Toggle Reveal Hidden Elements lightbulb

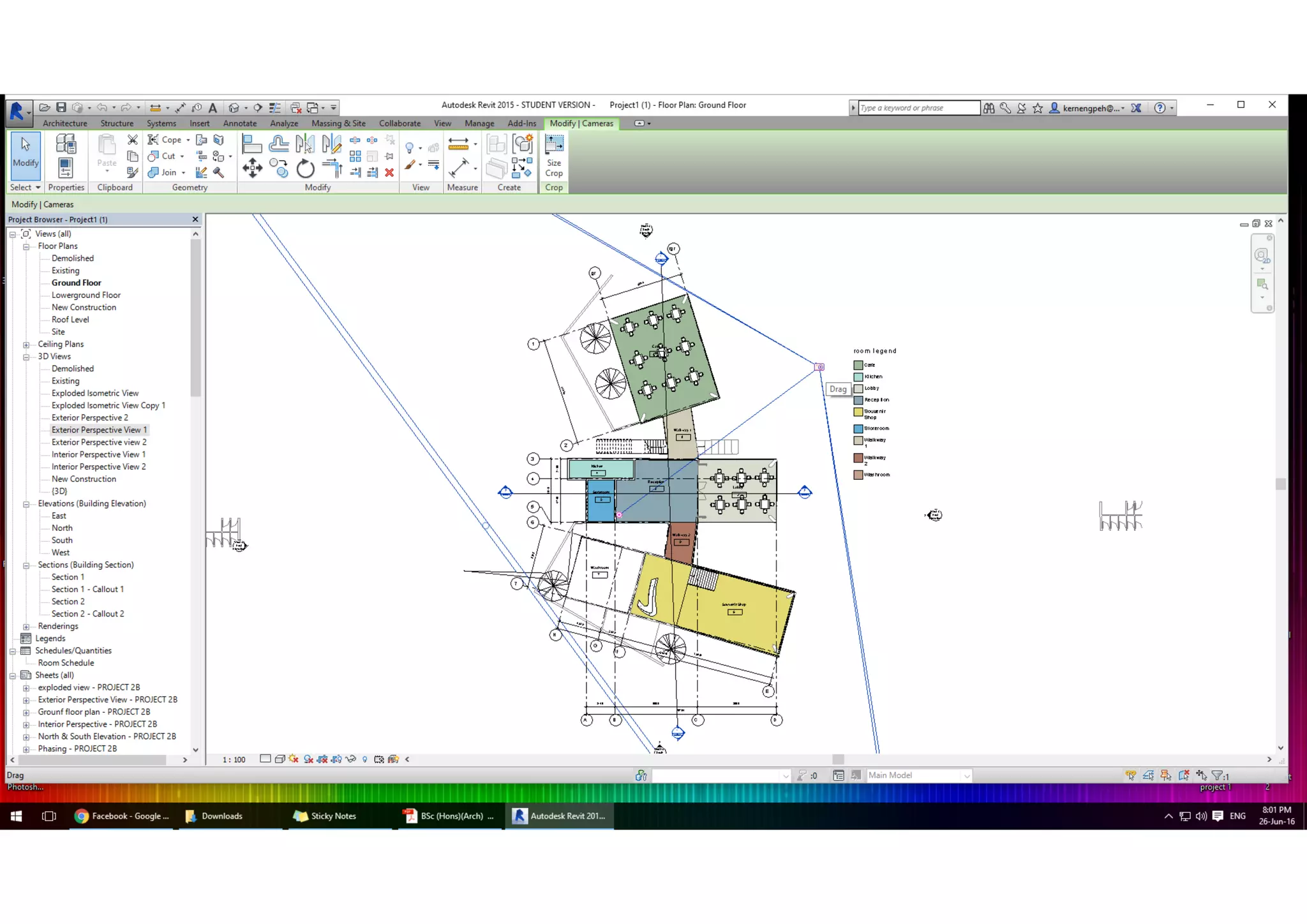tap(365, 759)
